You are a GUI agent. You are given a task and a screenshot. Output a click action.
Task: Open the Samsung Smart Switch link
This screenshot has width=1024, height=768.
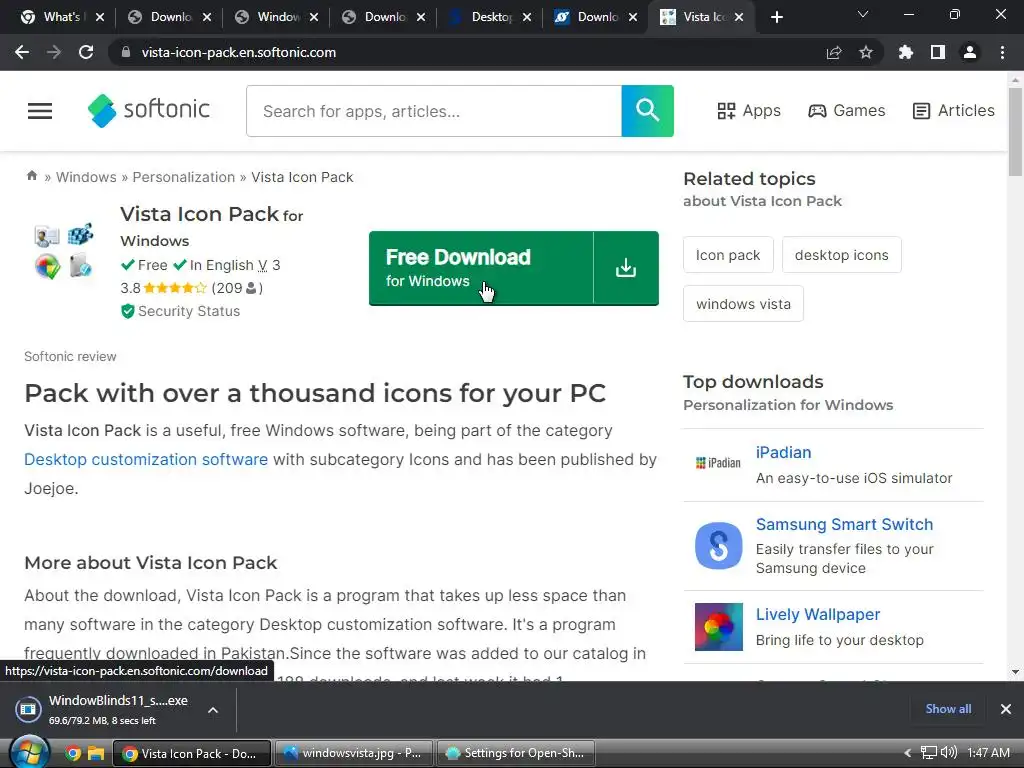[844, 524]
